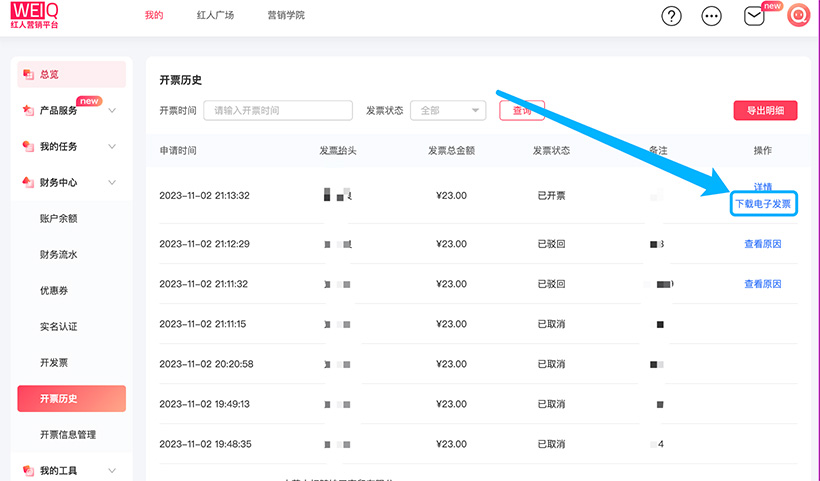Click the 导出明细 button
The height and width of the screenshot is (481, 820).
tap(765, 111)
